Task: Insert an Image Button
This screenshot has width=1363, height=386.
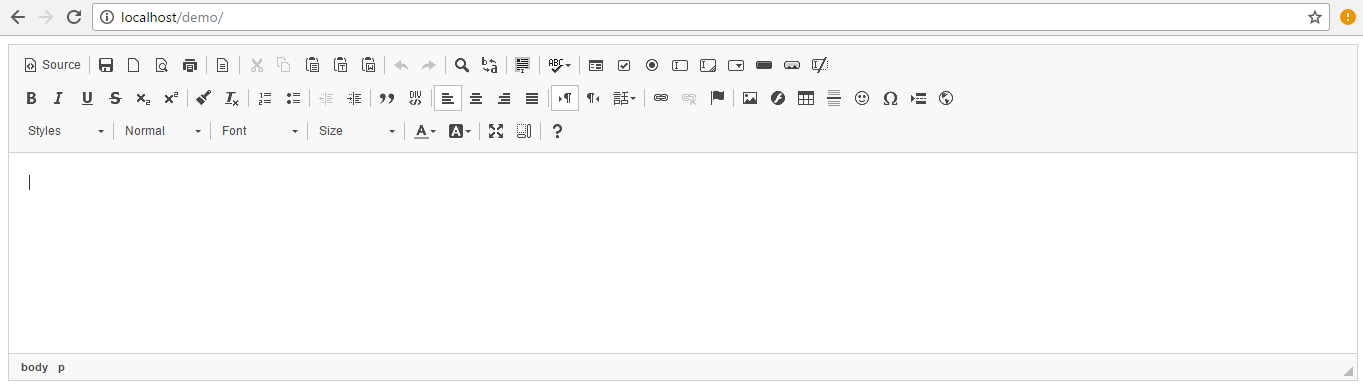Action: pyautogui.click(x=792, y=65)
